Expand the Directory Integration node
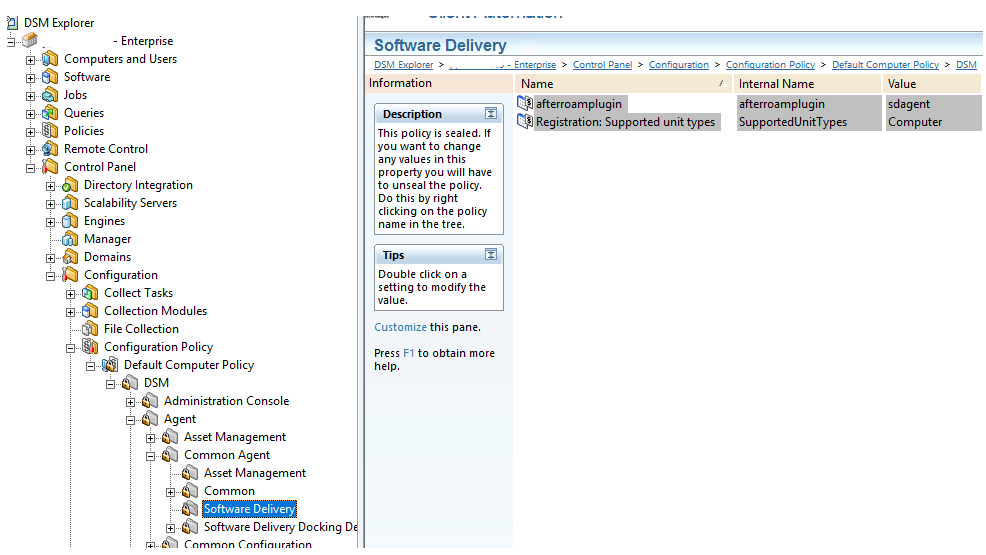 click(51, 185)
